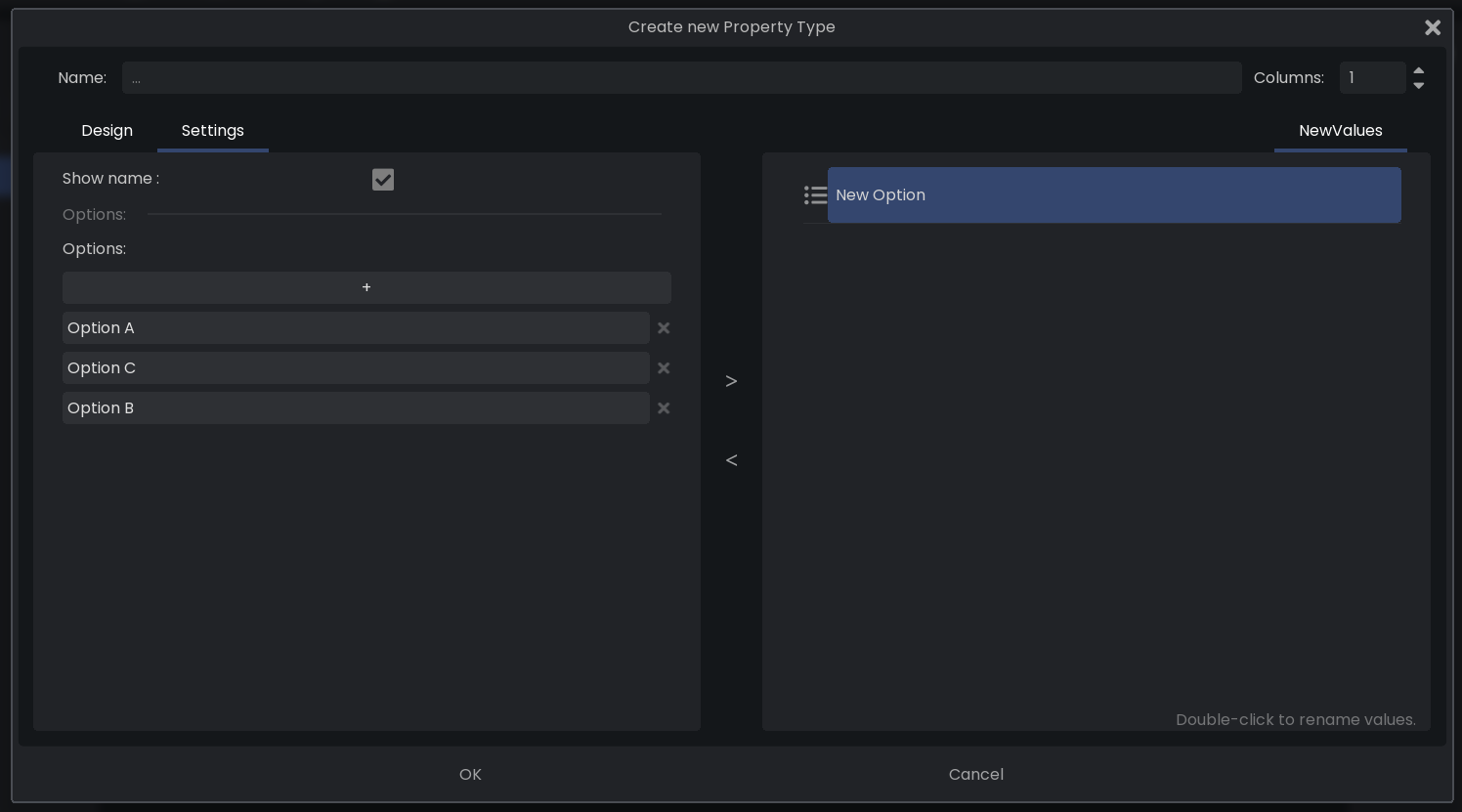Close the Create new Property Type dialog
1462x812 pixels.
click(x=1433, y=27)
